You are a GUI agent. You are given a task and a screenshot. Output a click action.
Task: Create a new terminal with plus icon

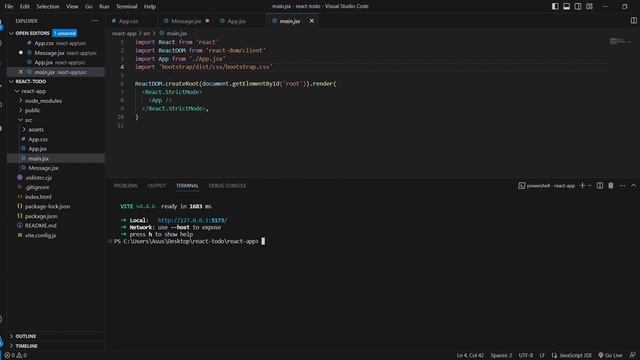click(x=582, y=186)
